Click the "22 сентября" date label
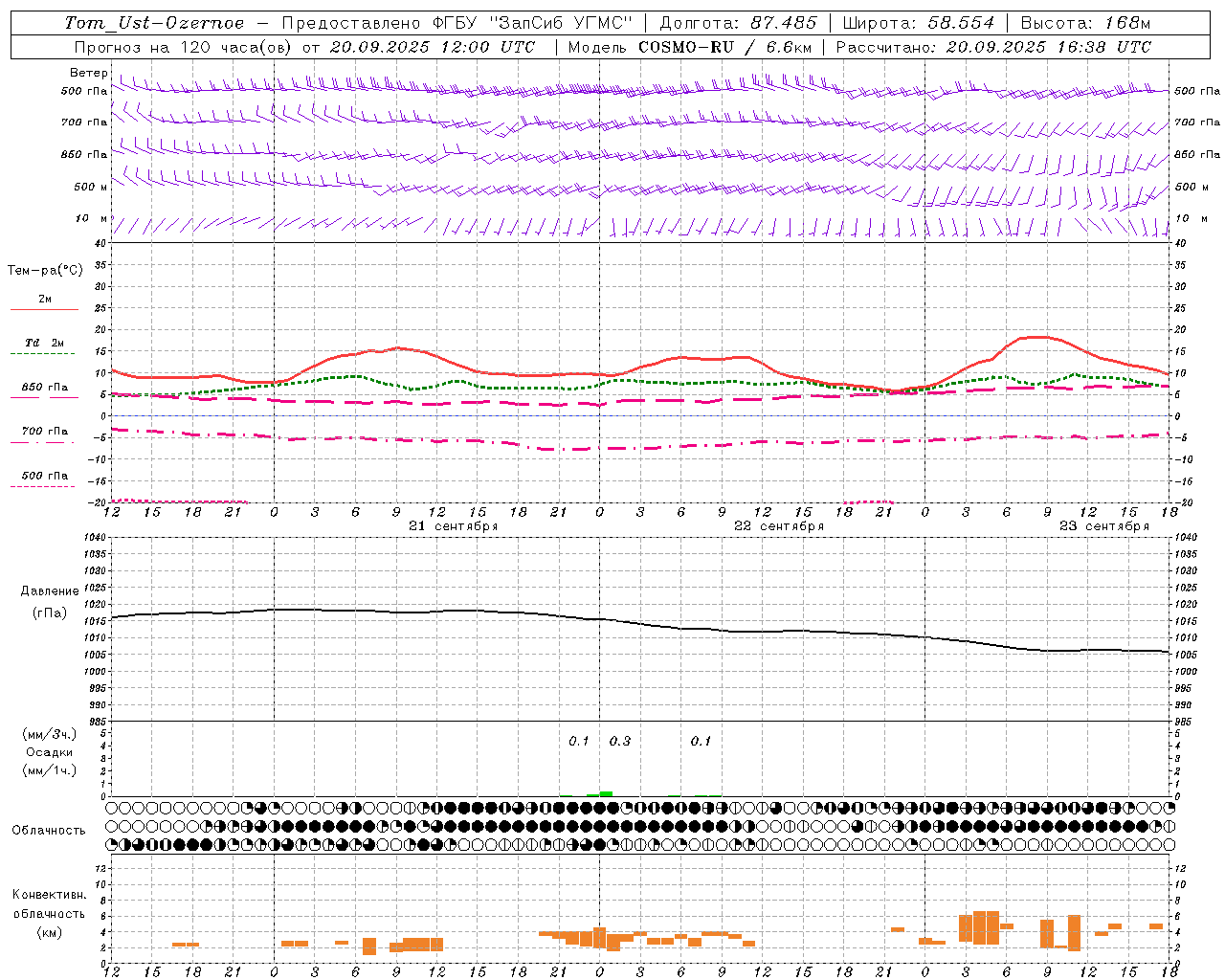This screenshot has width=1225, height=980. click(779, 526)
